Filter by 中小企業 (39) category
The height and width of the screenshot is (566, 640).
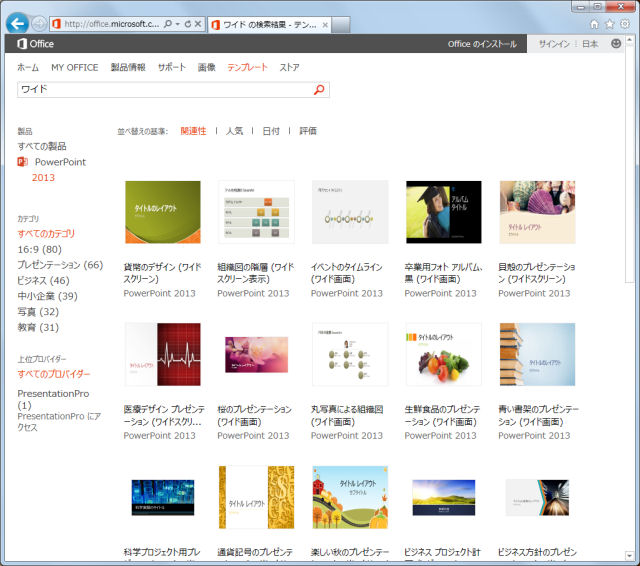(47, 296)
